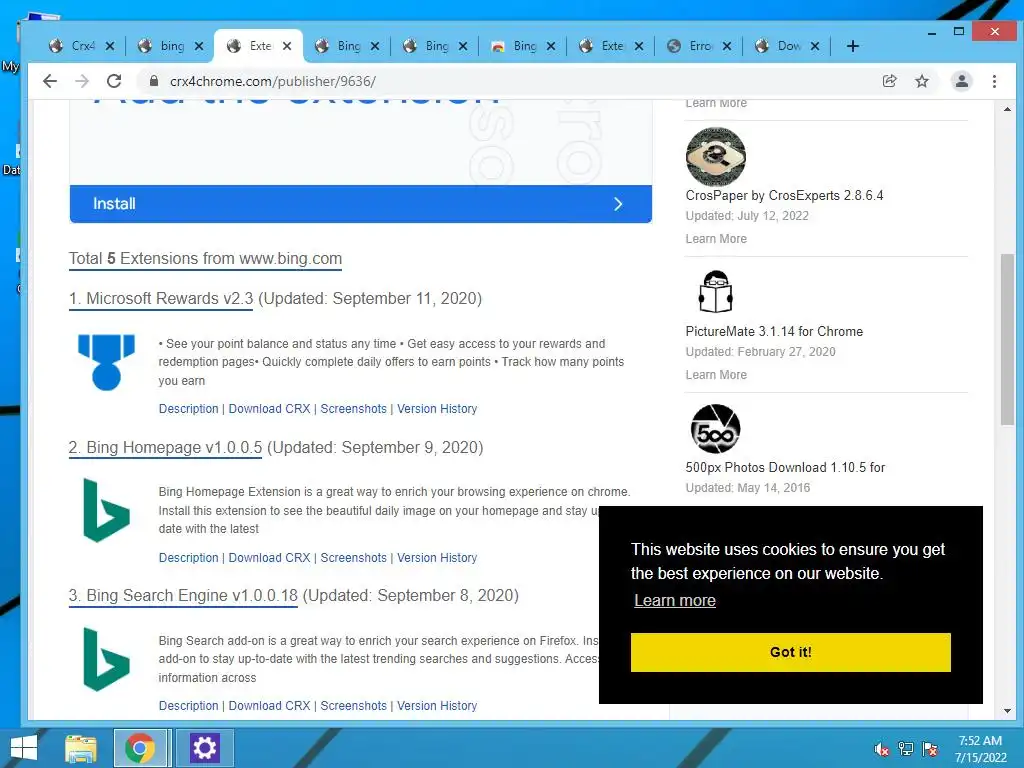Open the PictureMate reader icon
The width and height of the screenshot is (1024, 768).
coord(716,291)
